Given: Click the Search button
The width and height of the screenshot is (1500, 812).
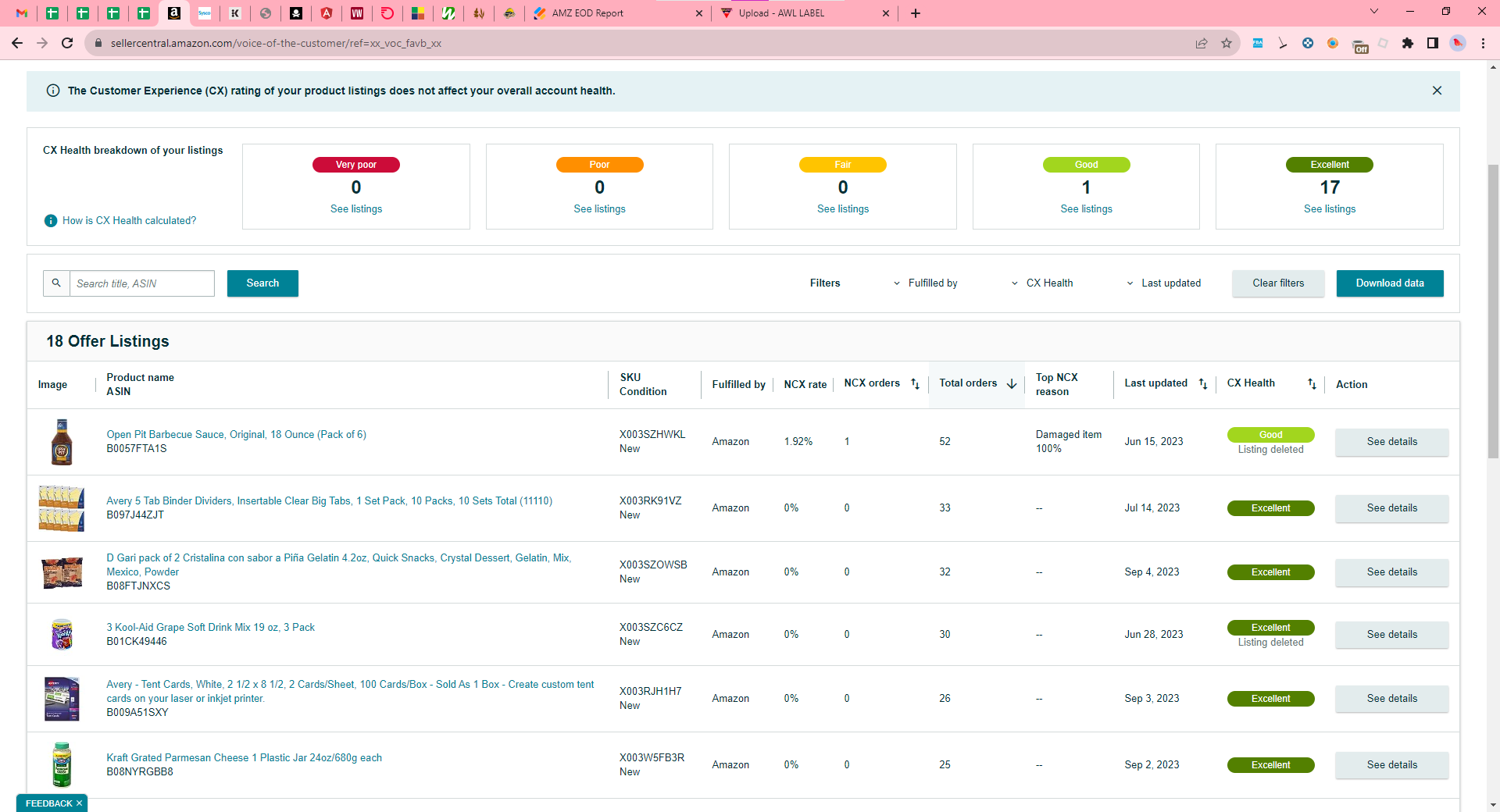Looking at the screenshot, I should tap(262, 283).
